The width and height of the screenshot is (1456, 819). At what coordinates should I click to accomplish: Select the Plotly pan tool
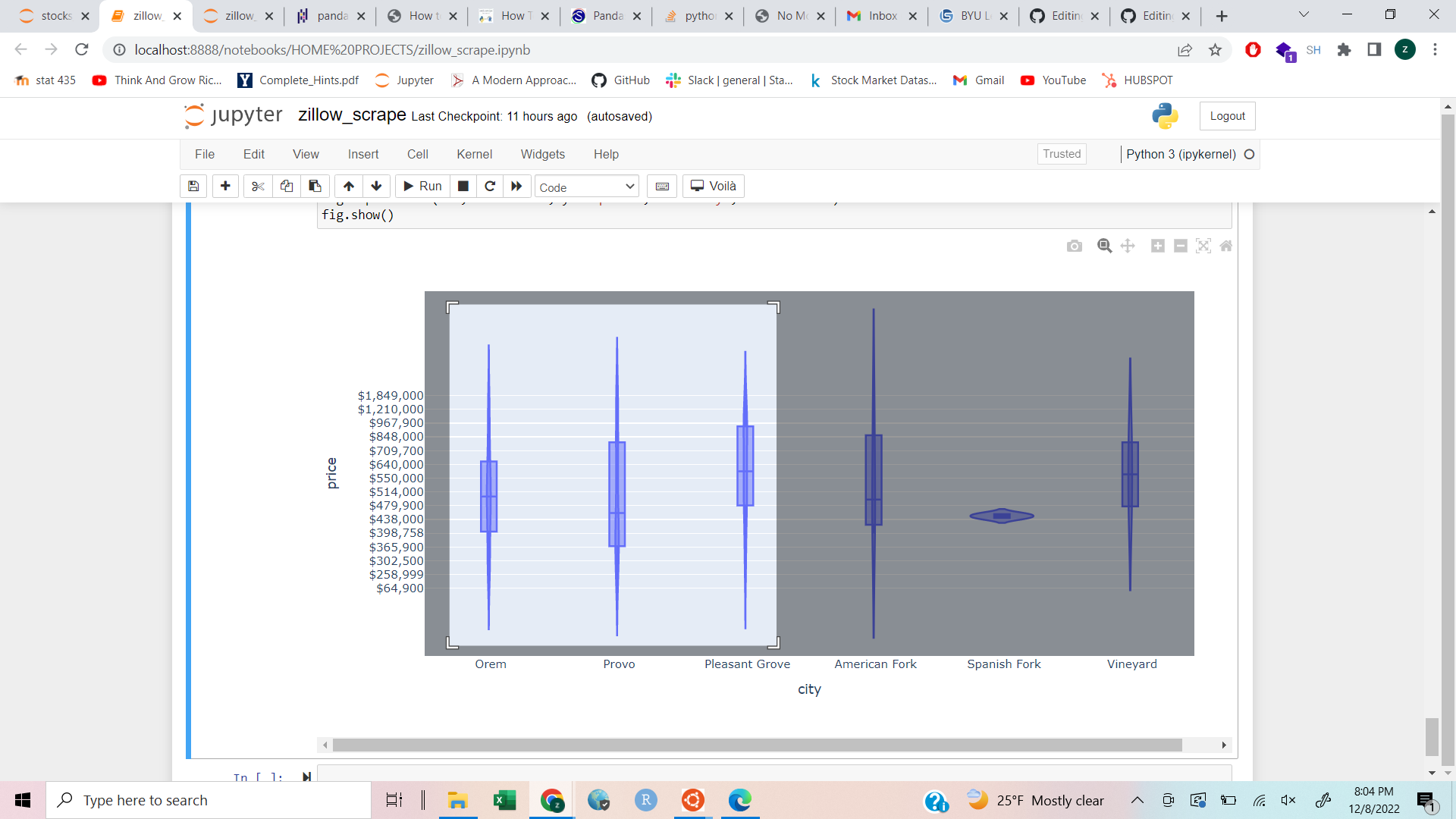click(1128, 246)
